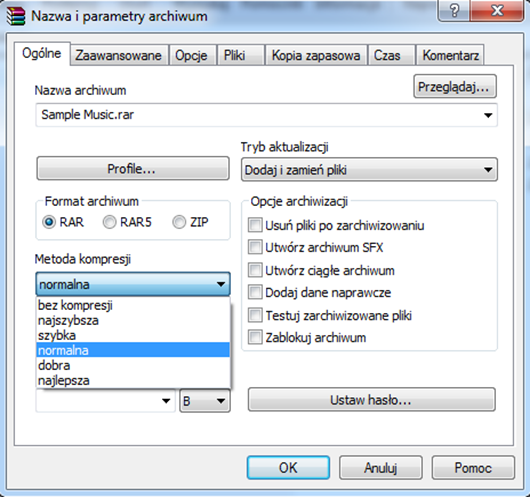Open the Profile... button
Screen dimensions: 530x497
click(x=133, y=168)
